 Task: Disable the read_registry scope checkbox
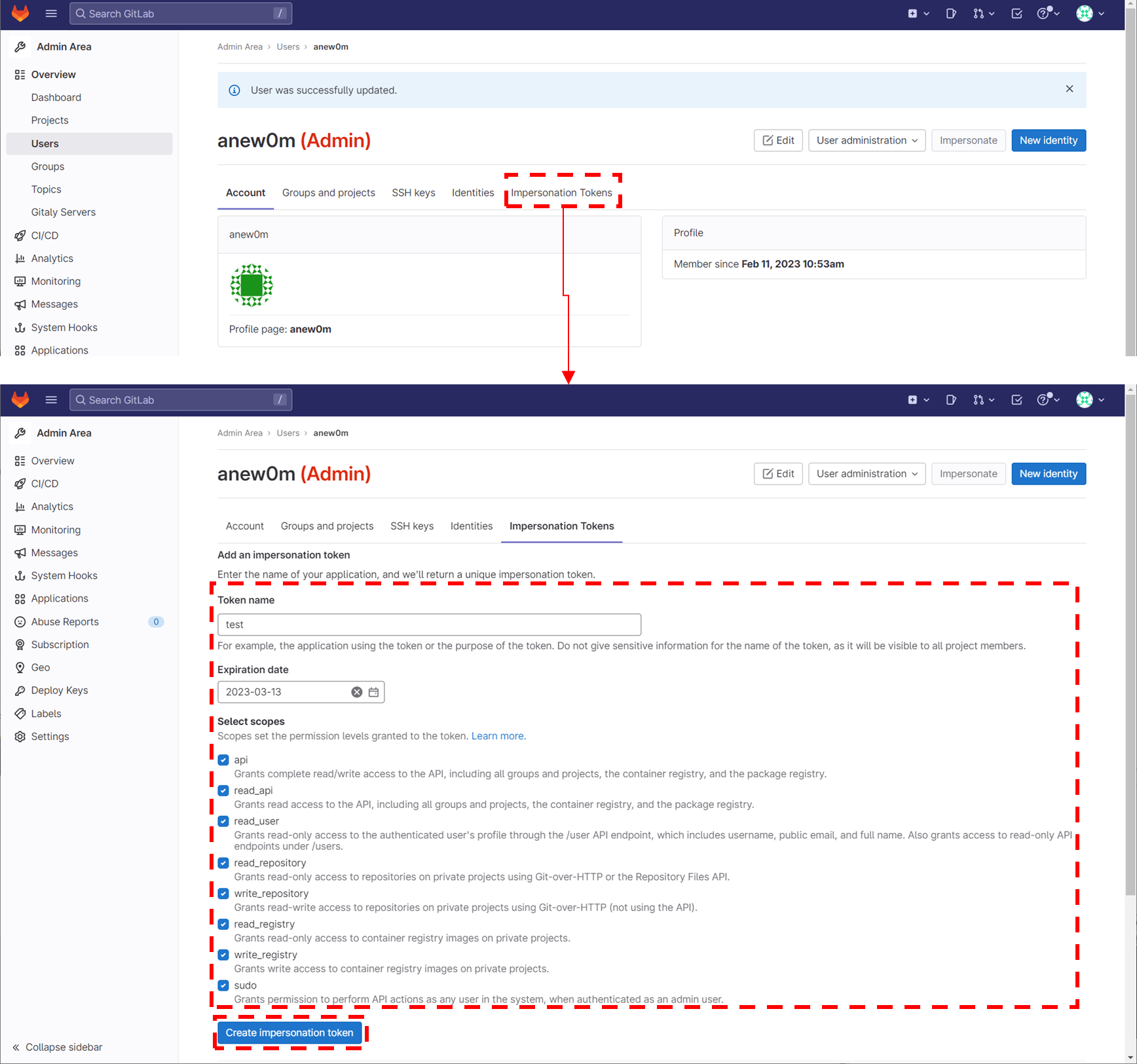[223, 924]
